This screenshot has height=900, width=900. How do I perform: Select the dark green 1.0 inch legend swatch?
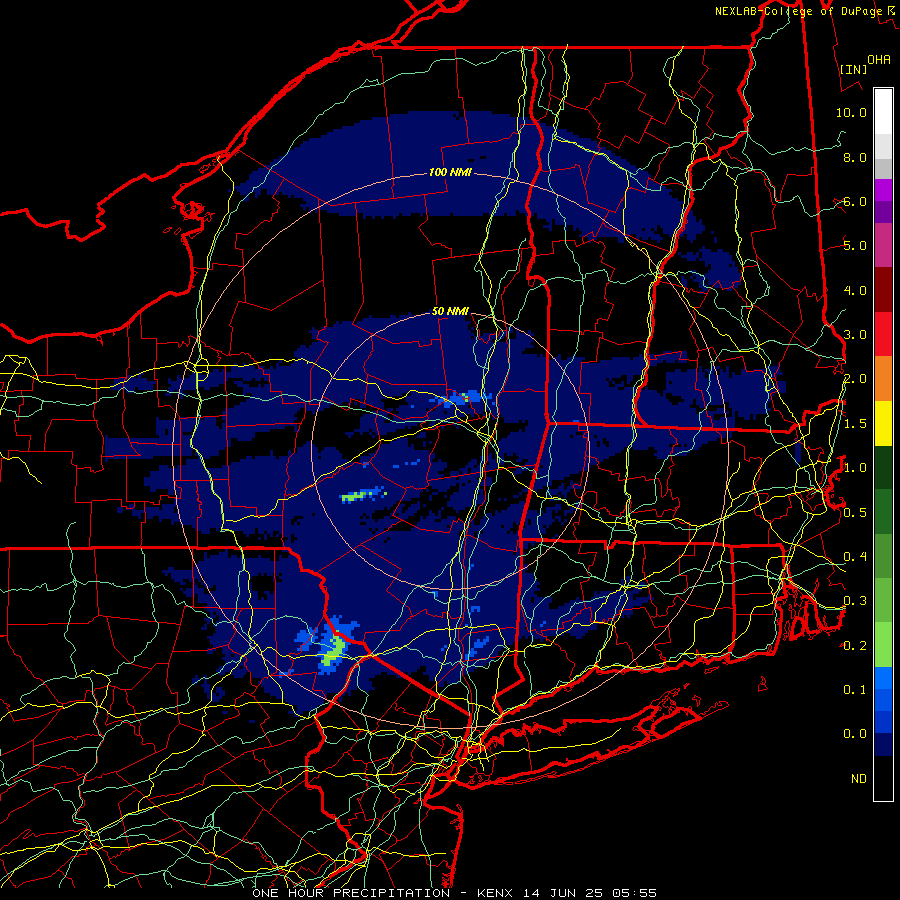[x=883, y=467]
